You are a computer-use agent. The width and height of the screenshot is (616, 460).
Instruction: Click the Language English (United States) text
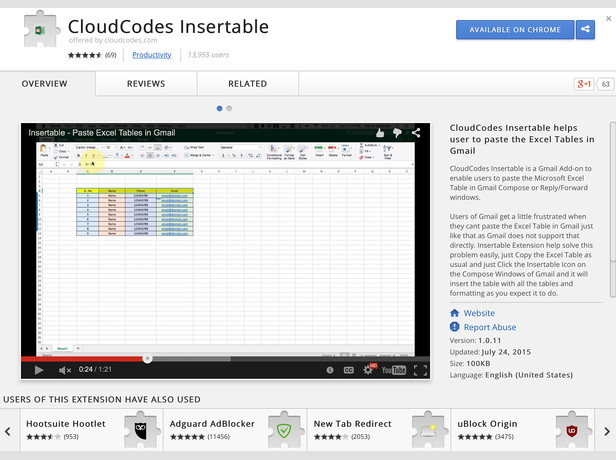click(x=511, y=375)
